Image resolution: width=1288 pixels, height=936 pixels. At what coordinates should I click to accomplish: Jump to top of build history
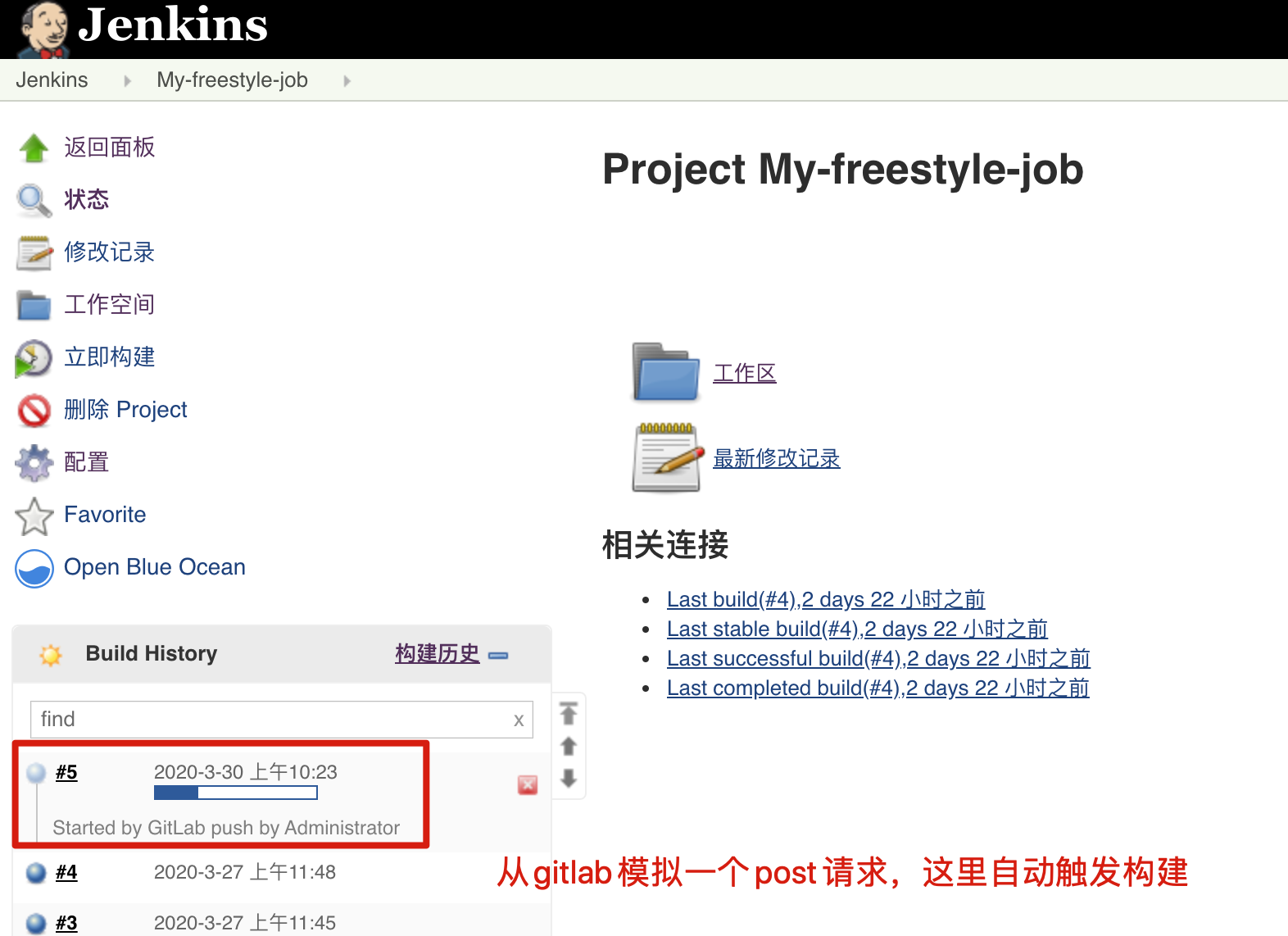pos(569,713)
